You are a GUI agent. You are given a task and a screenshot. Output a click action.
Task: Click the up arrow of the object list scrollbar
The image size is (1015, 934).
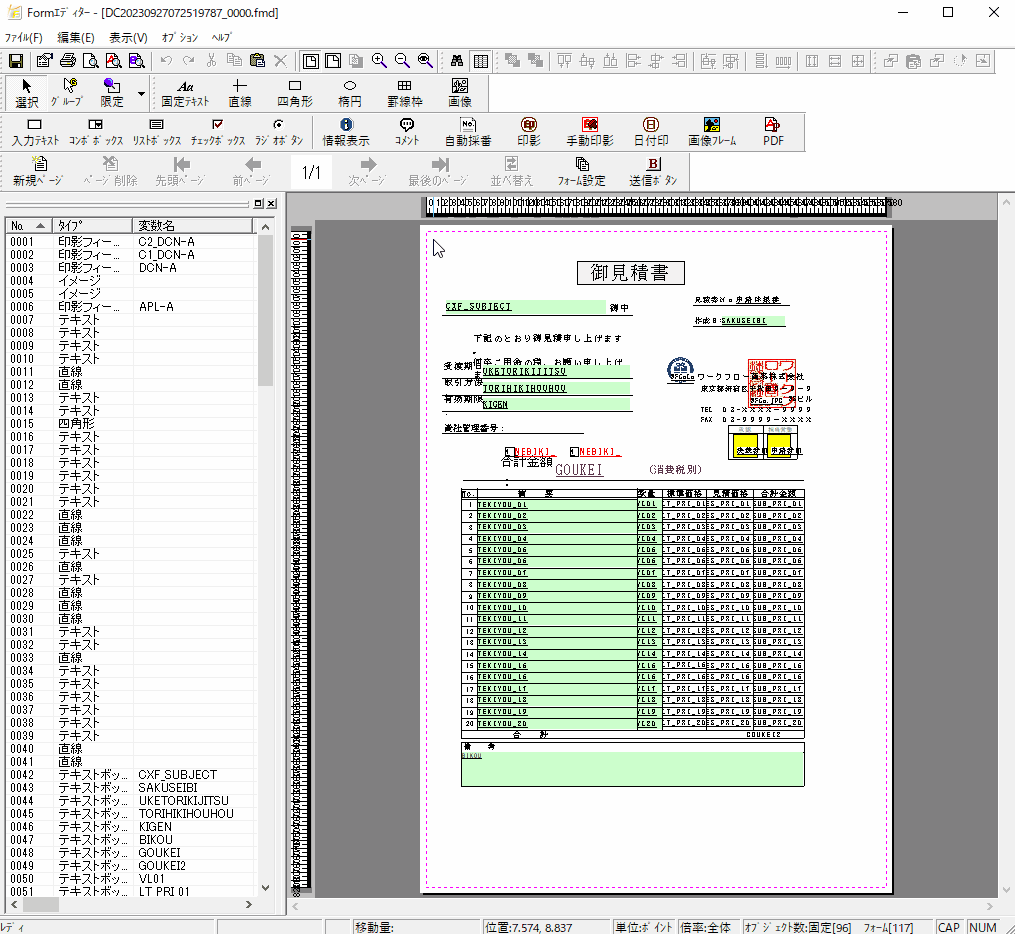(x=265, y=227)
